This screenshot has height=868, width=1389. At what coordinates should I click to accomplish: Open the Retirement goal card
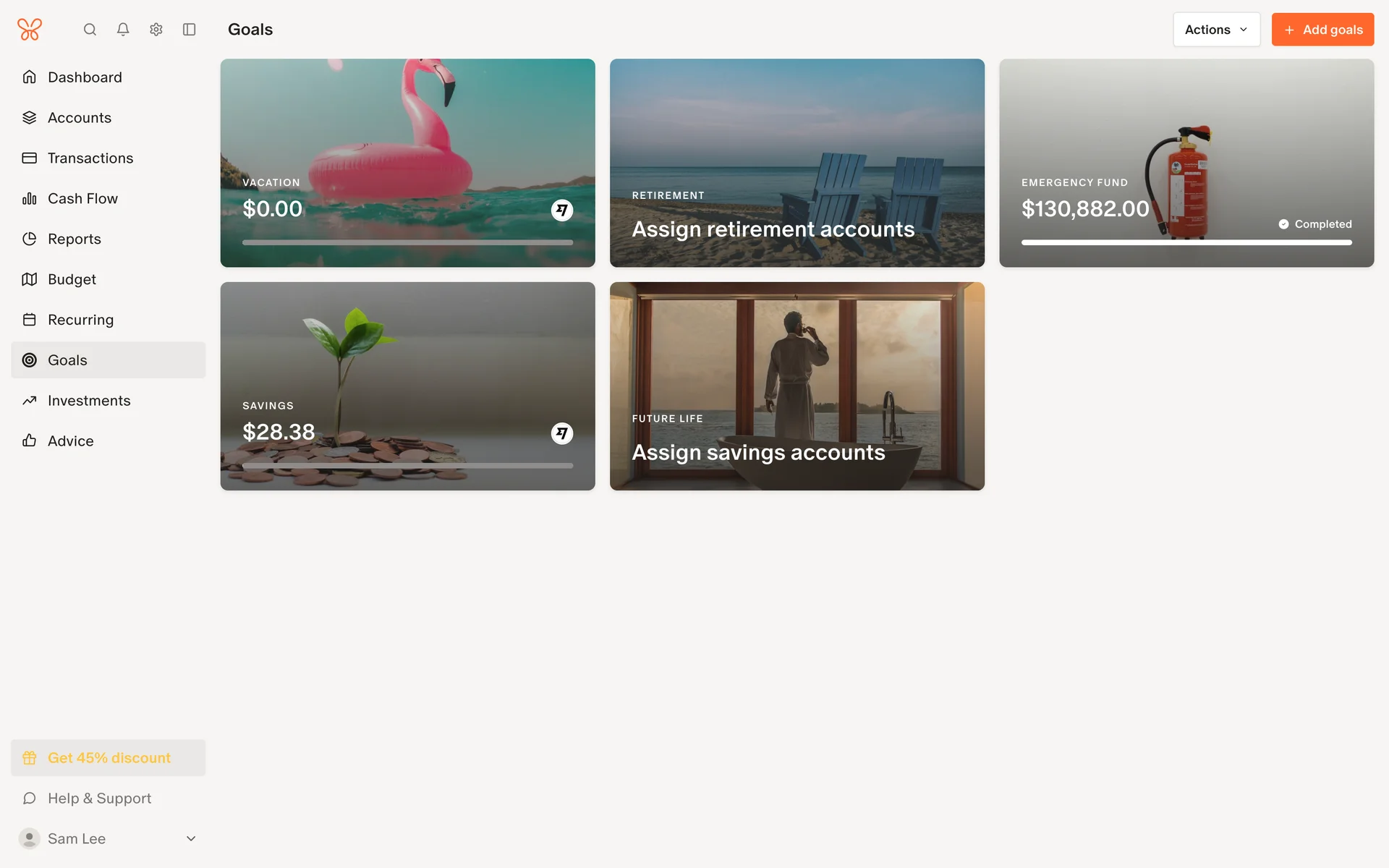(797, 163)
